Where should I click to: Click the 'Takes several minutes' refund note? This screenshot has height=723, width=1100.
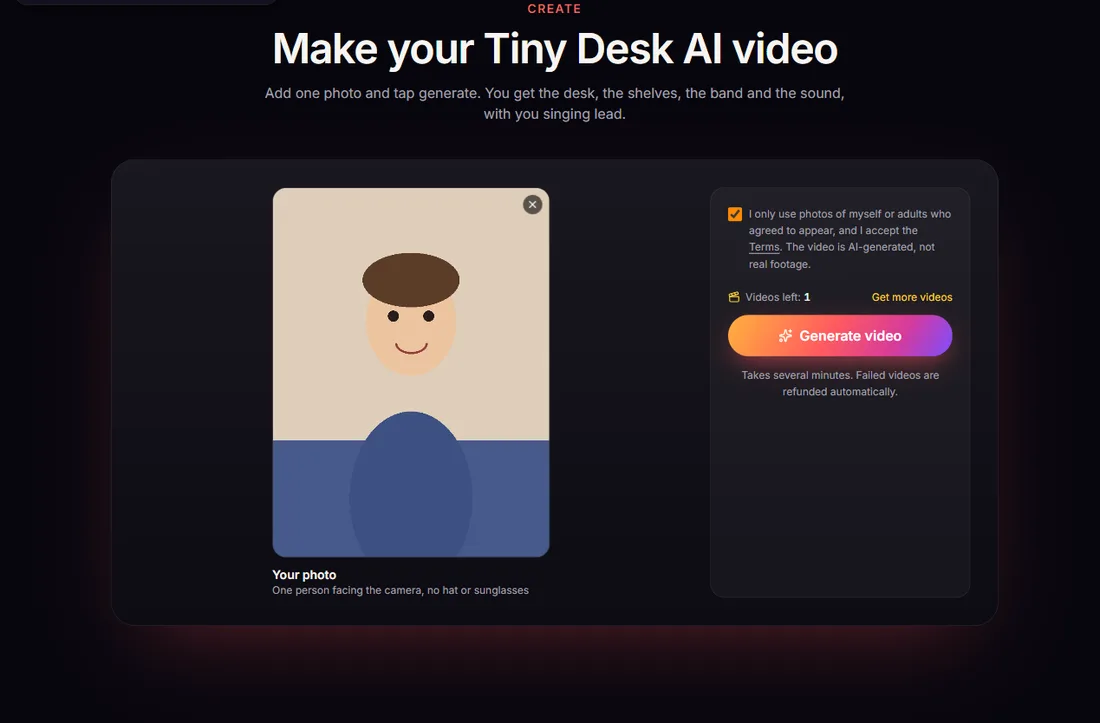840,384
